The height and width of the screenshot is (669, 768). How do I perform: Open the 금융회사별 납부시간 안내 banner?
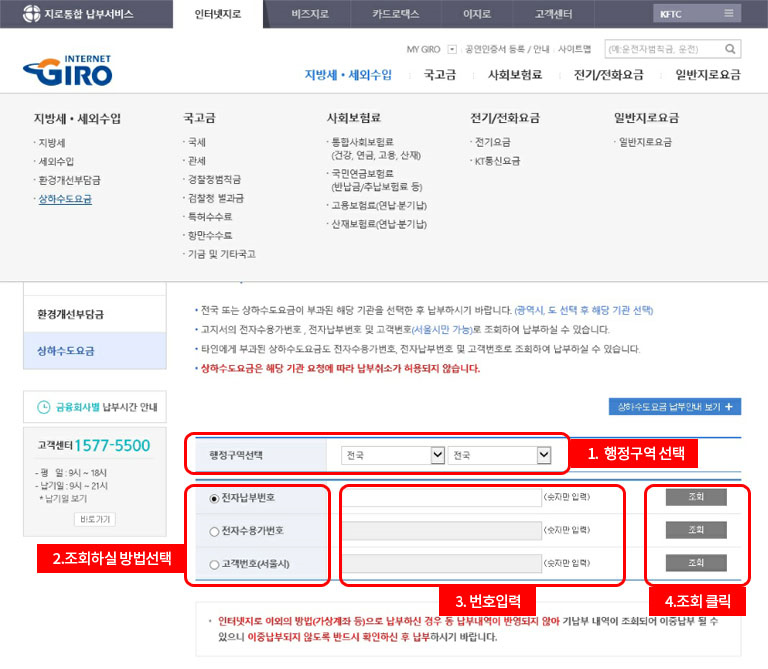point(95,406)
